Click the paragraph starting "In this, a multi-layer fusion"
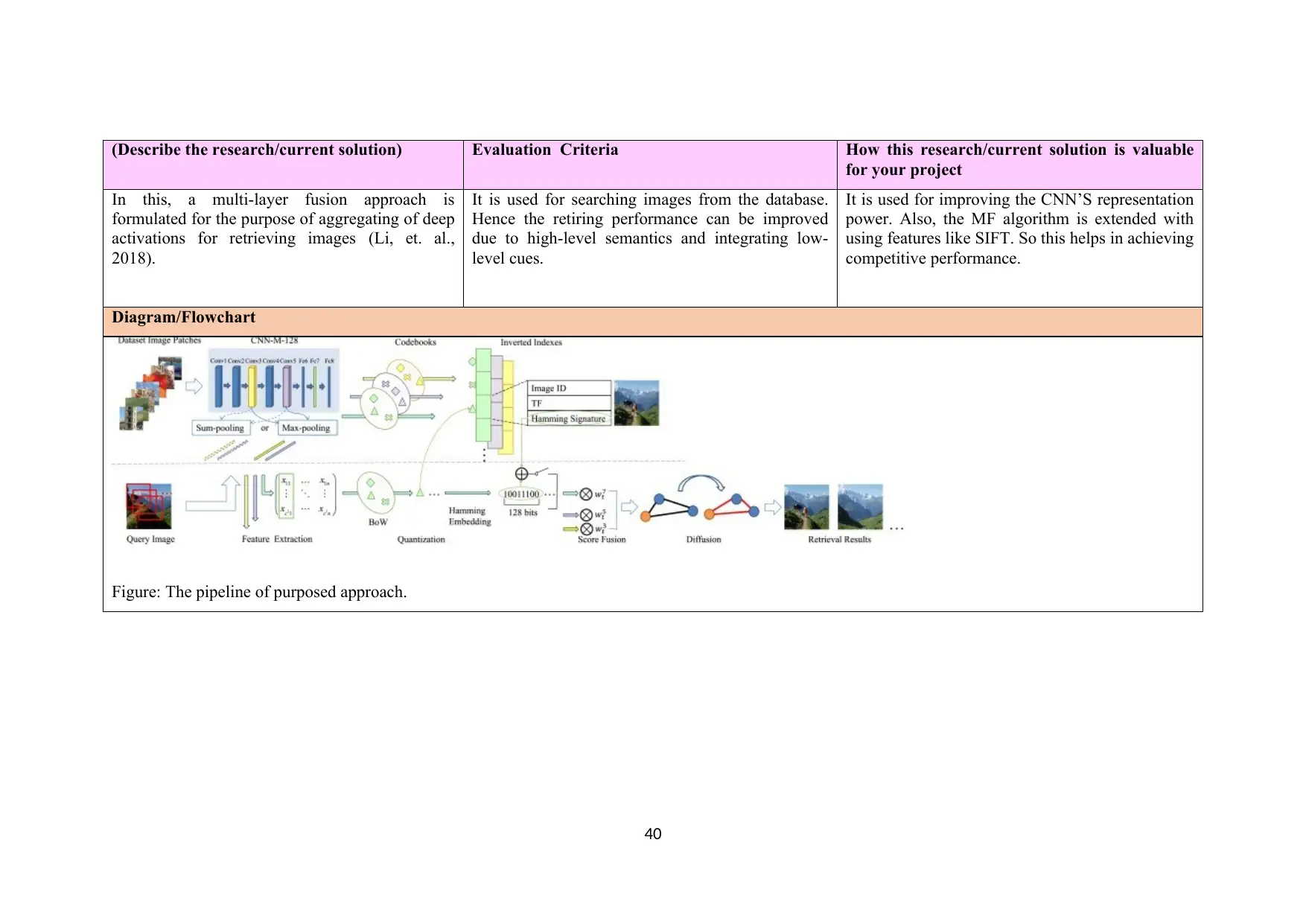Image resolution: width=1306 pixels, height=924 pixels. [283, 229]
